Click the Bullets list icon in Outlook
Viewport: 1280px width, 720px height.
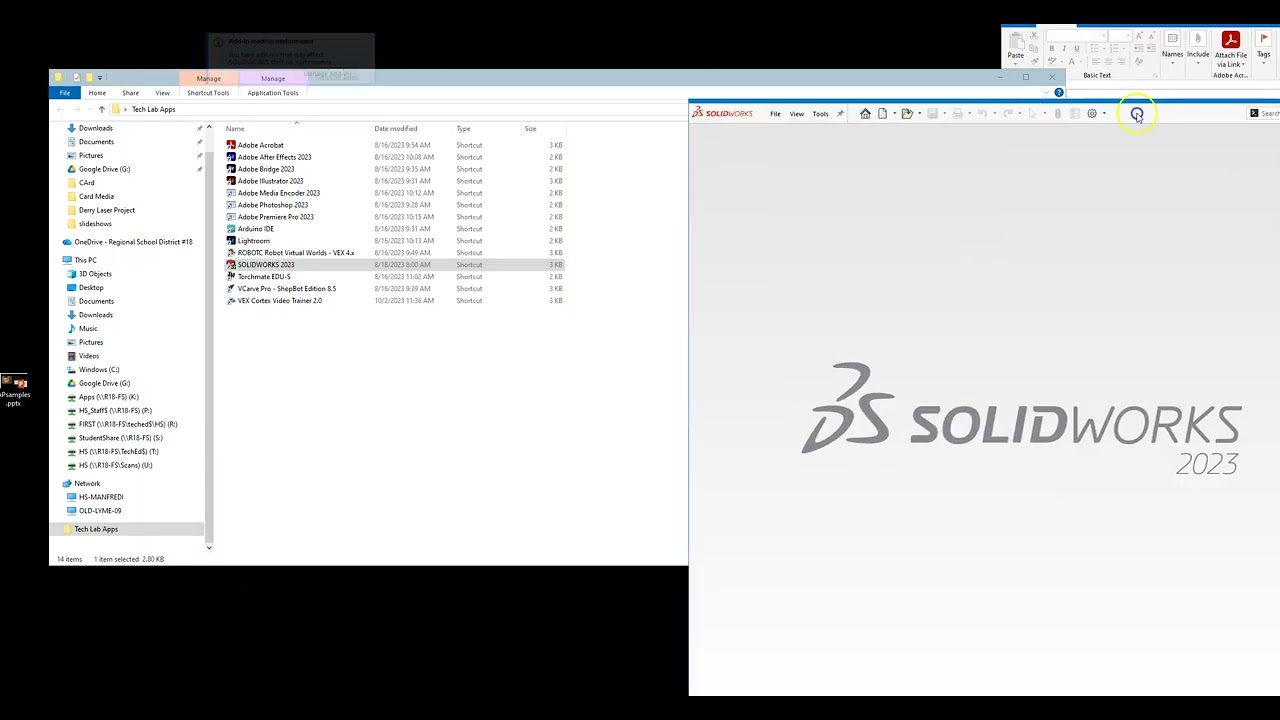click(1095, 49)
